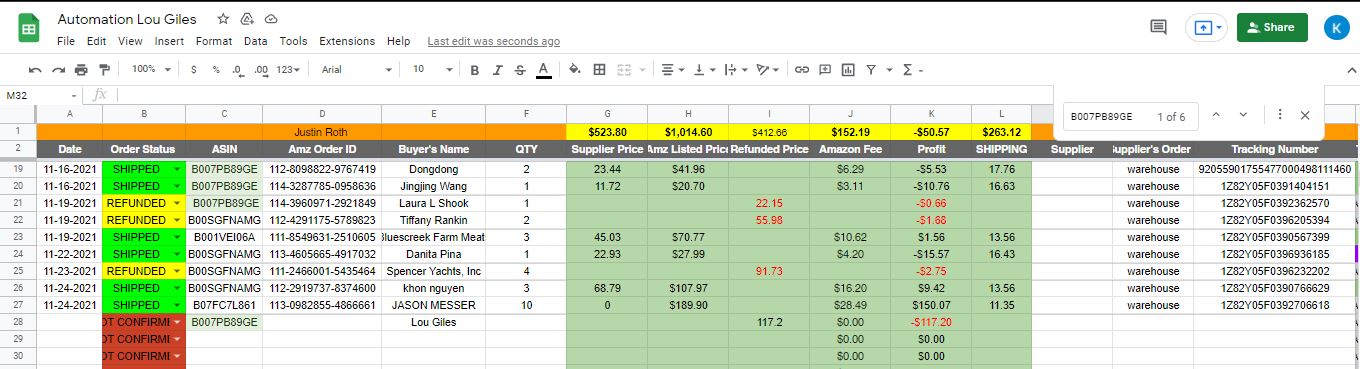Star the Automation Lou Giles document
This screenshot has height=369, width=1360.
(222, 19)
